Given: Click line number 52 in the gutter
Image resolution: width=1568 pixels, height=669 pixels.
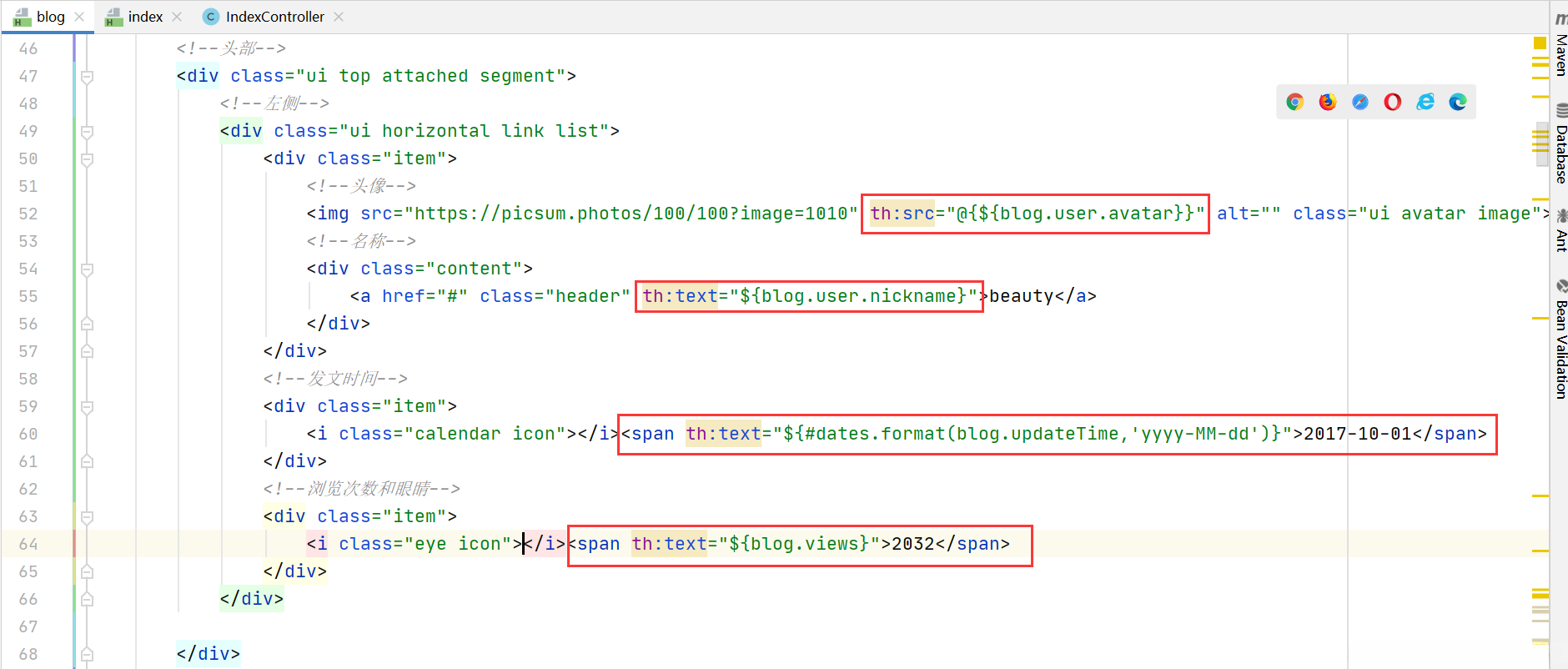Looking at the screenshot, I should click(28, 214).
